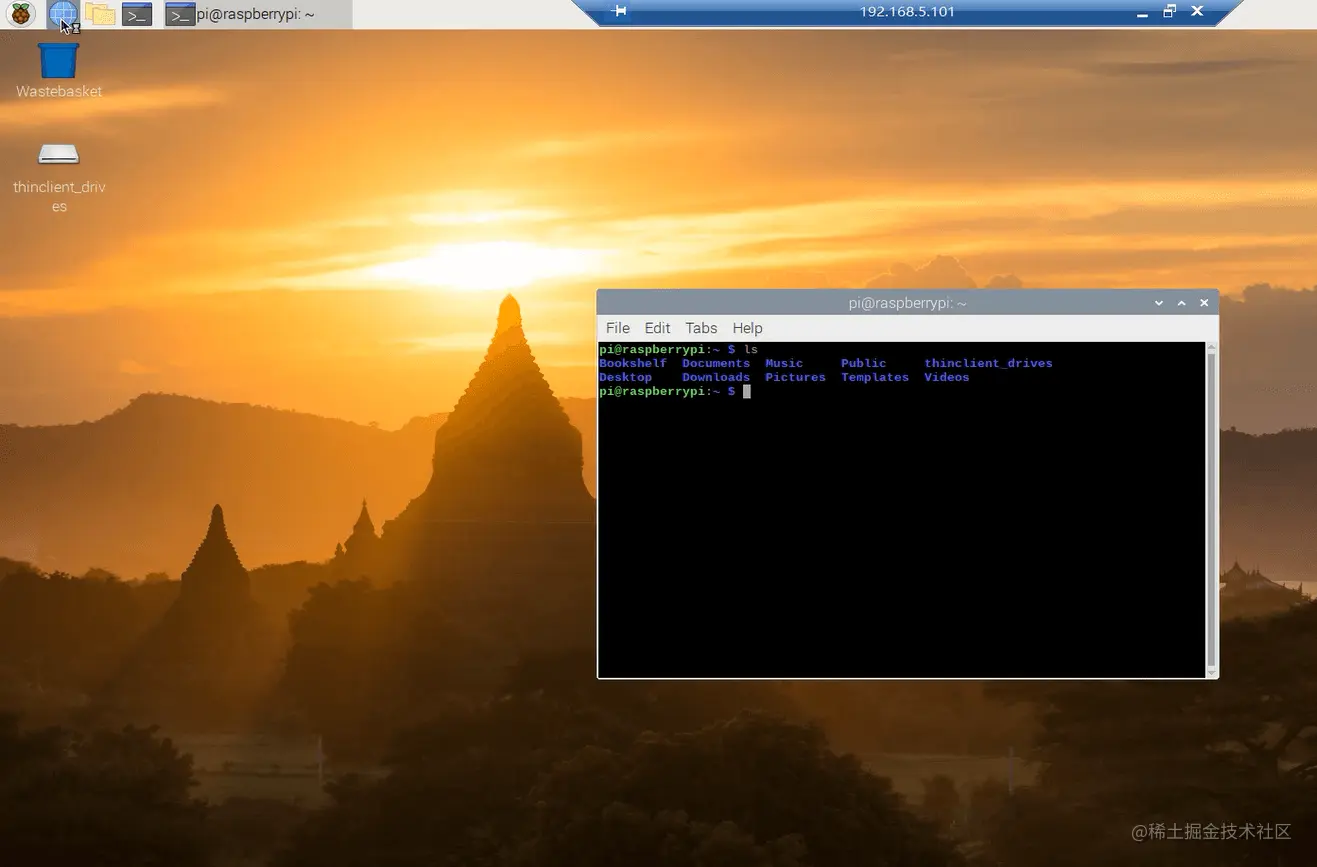This screenshot has width=1317, height=867.
Task: Click the Downloads directory name
Action: 716,377
